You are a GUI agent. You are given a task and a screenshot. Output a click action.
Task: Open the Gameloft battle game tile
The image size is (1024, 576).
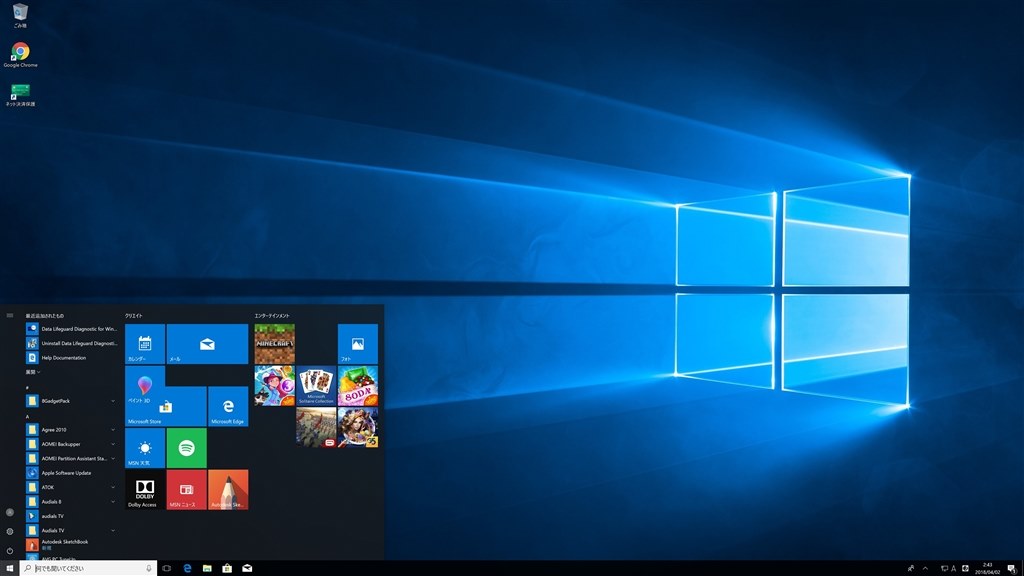point(316,427)
